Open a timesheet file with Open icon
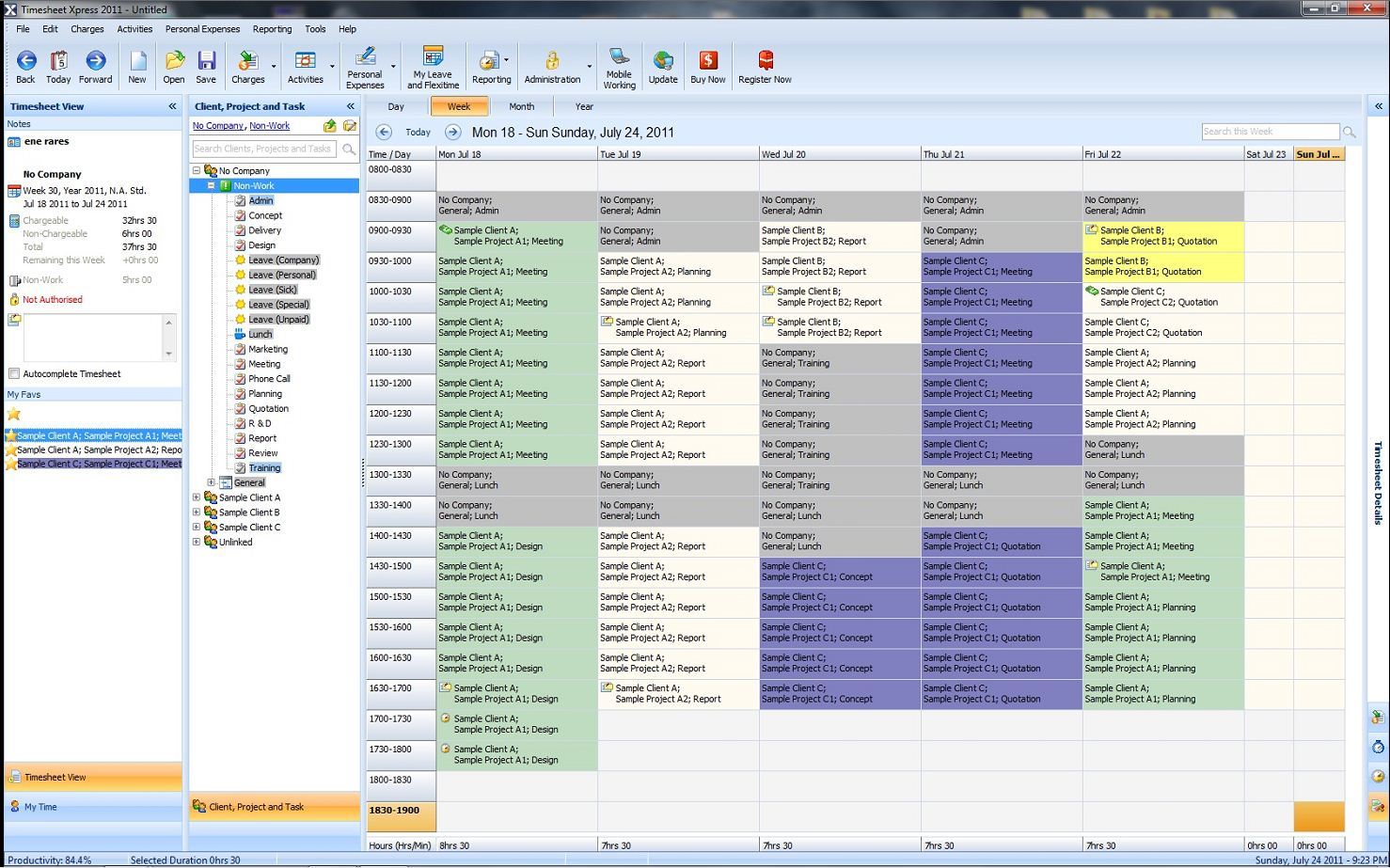The width and height of the screenshot is (1390, 868). (174, 66)
